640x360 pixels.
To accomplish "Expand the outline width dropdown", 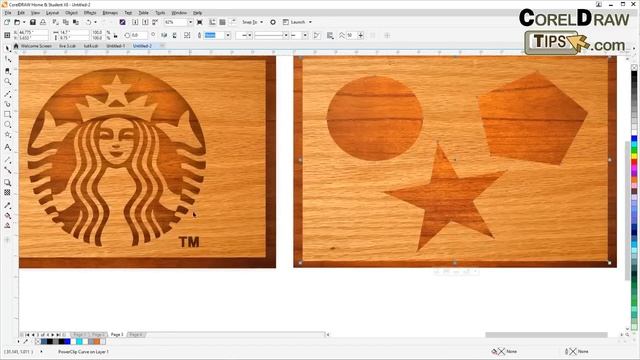I will (x=228, y=36).
